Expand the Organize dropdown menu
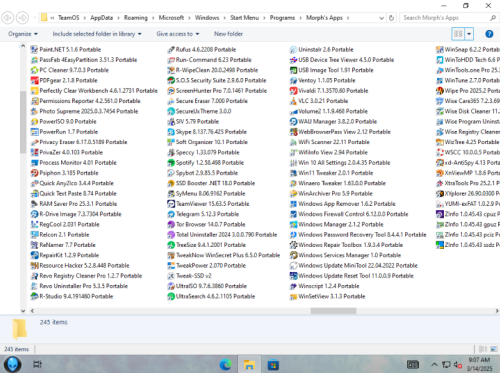 coord(23,34)
